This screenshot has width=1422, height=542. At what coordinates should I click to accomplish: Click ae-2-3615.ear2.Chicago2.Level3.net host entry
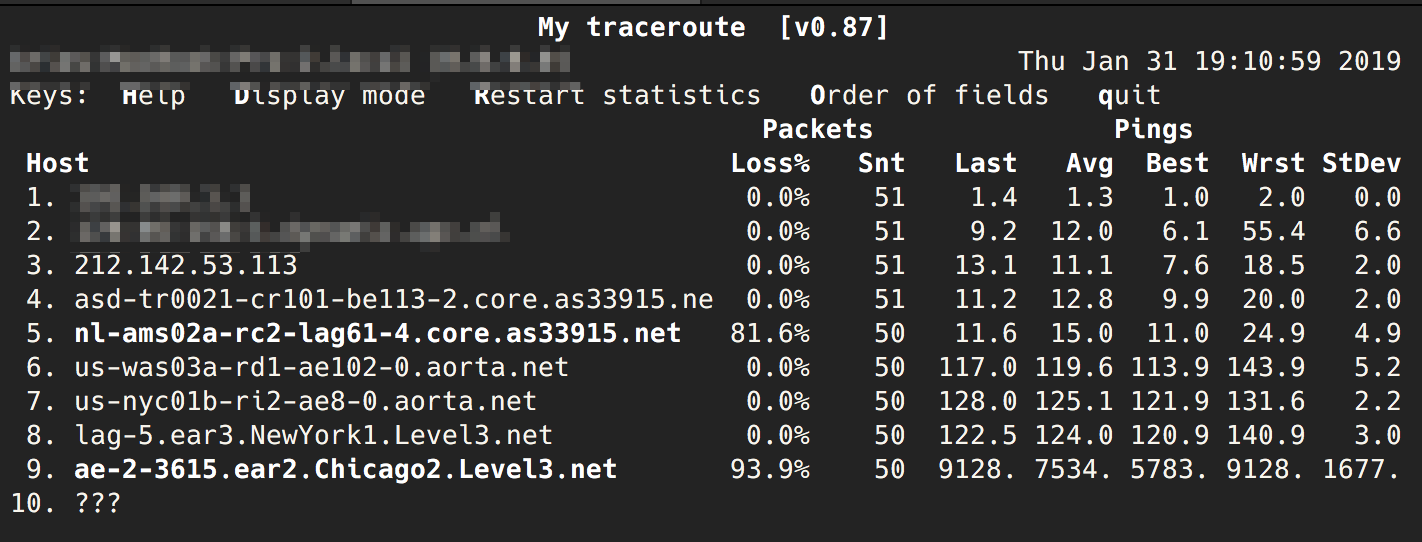pyautogui.click(x=345, y=469)
